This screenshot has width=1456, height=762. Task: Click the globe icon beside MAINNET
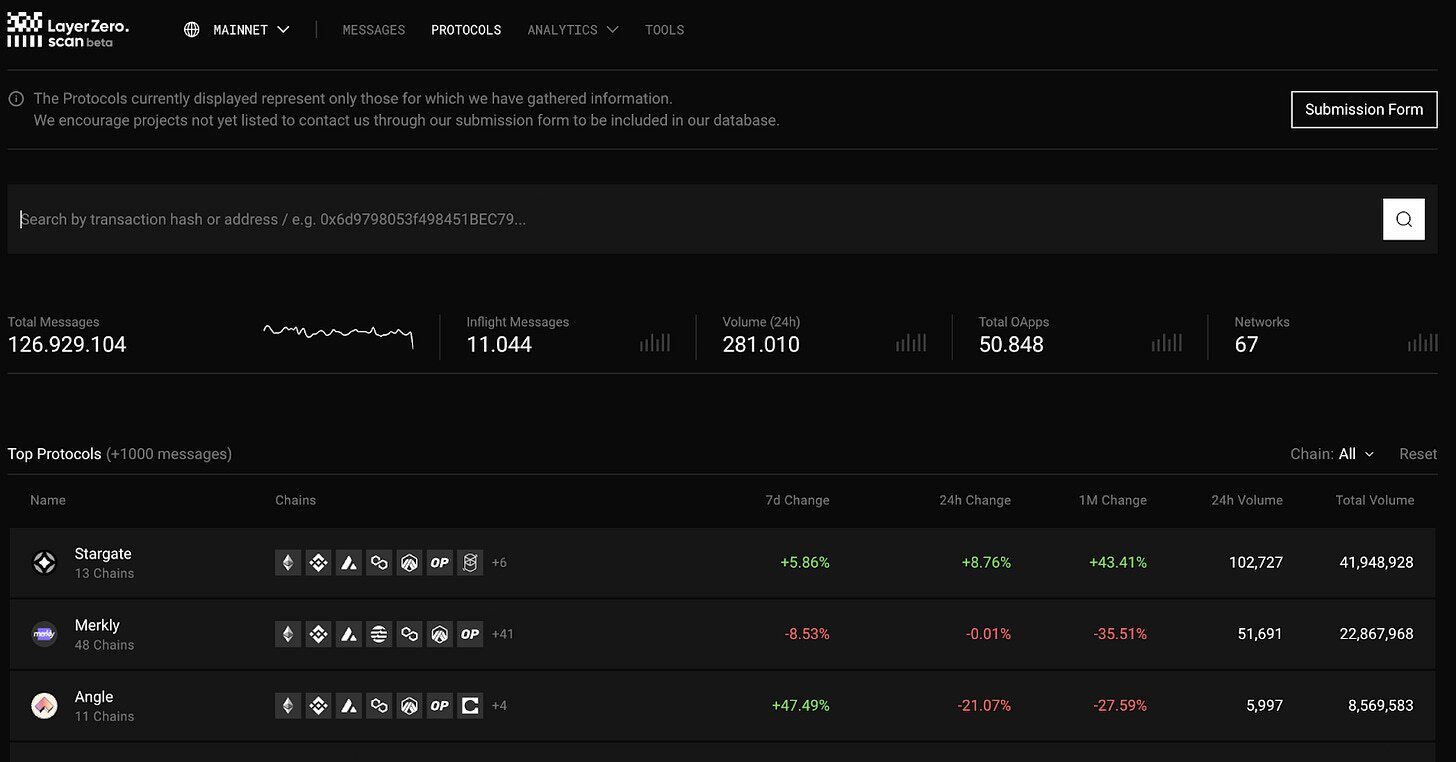click(x=192, y=30)
